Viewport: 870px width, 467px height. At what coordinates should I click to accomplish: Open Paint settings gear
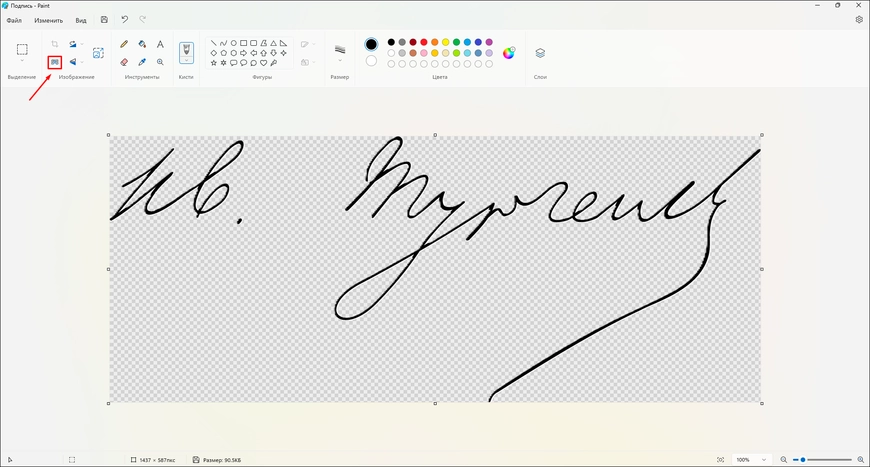point(859,19)
